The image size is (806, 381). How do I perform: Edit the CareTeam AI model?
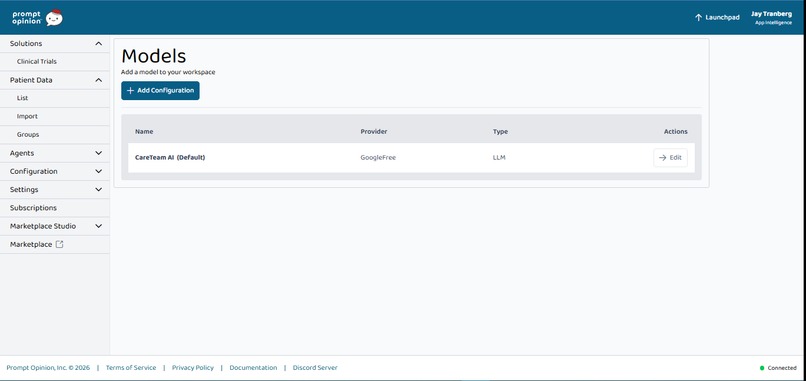670,158
